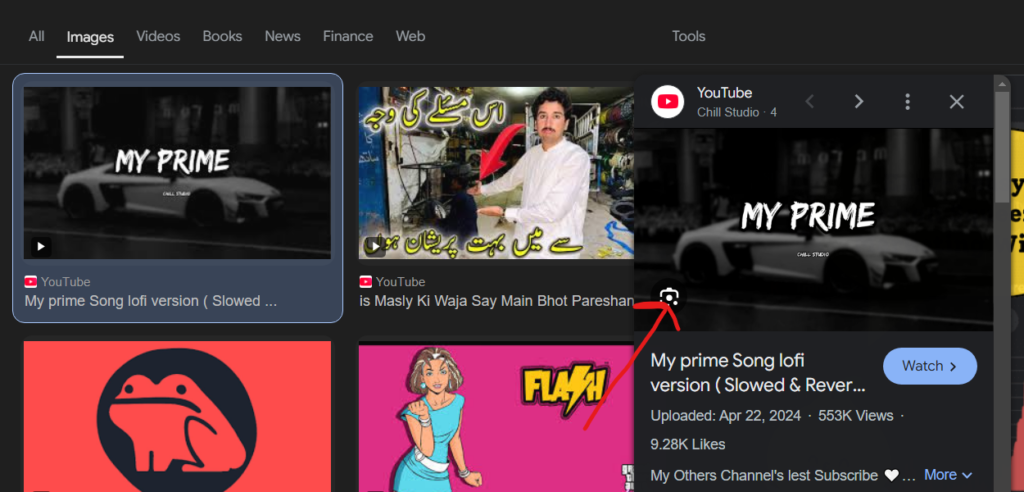Open the Tools menu

[689, 37]
